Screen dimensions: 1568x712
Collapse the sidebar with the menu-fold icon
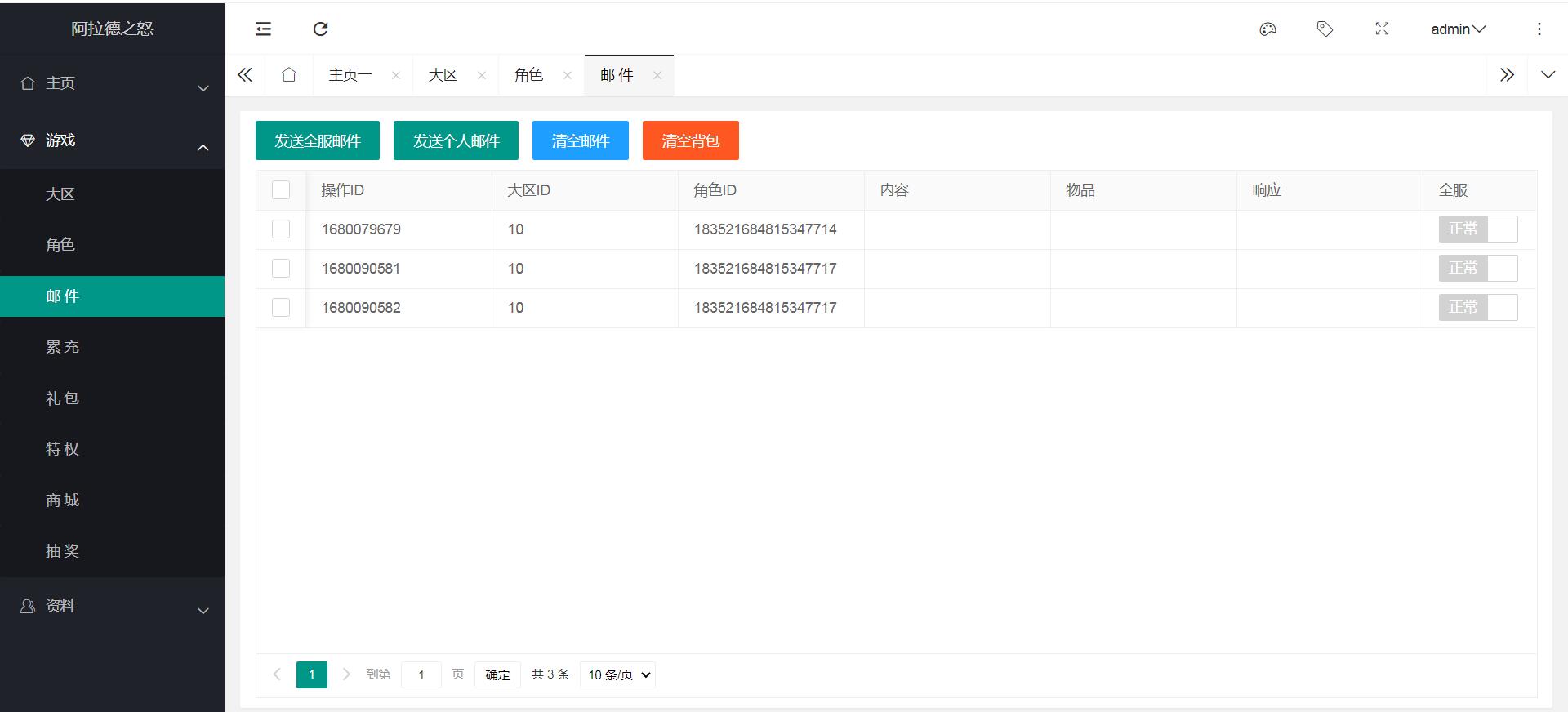pyautogui.click(x=263, y=29)
